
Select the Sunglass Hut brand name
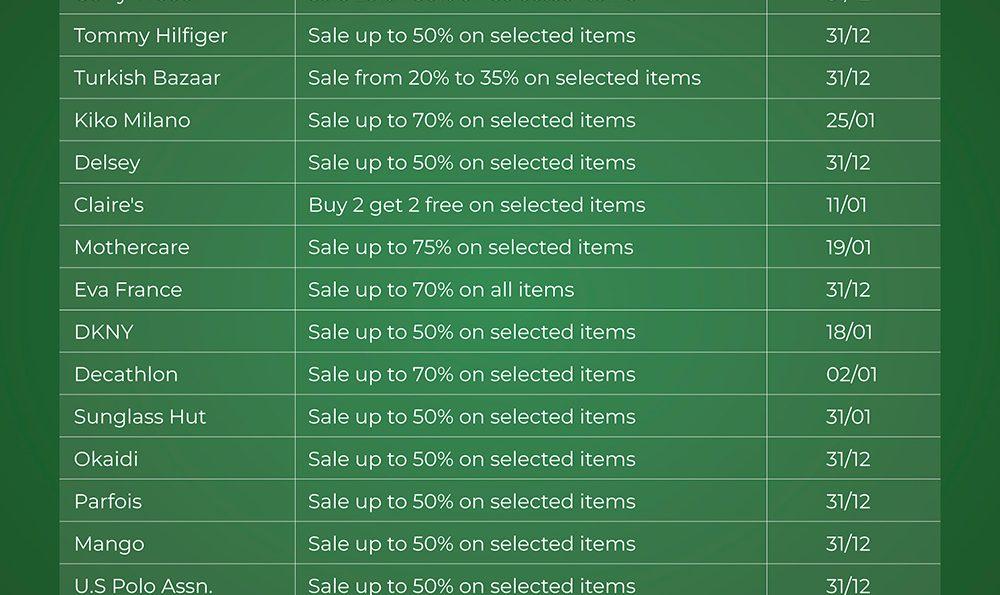pyautogui.click(x=140, y=417)
